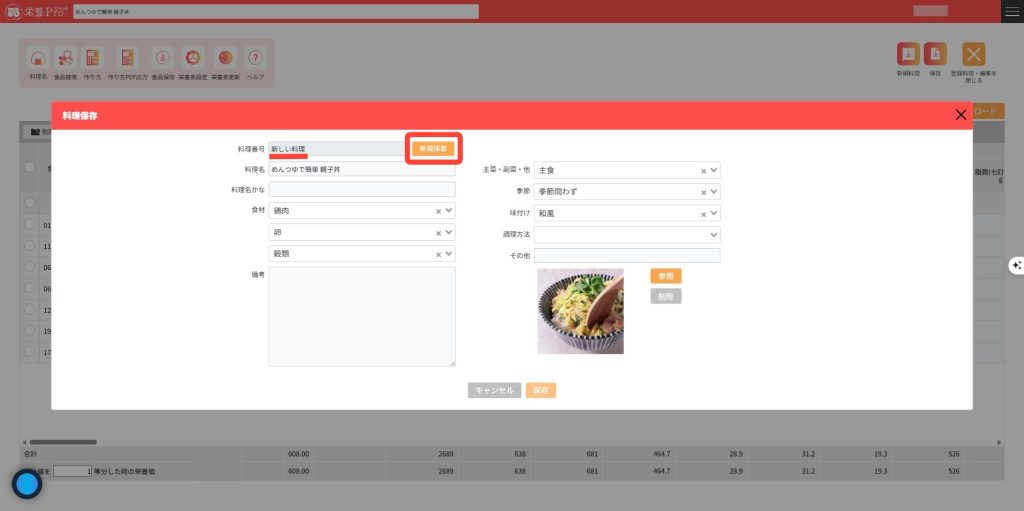Viewport: 1024px width, 511px height.
Task: Clear the 鶏肉 ingredient selection
Action: (x=438, y=211)
